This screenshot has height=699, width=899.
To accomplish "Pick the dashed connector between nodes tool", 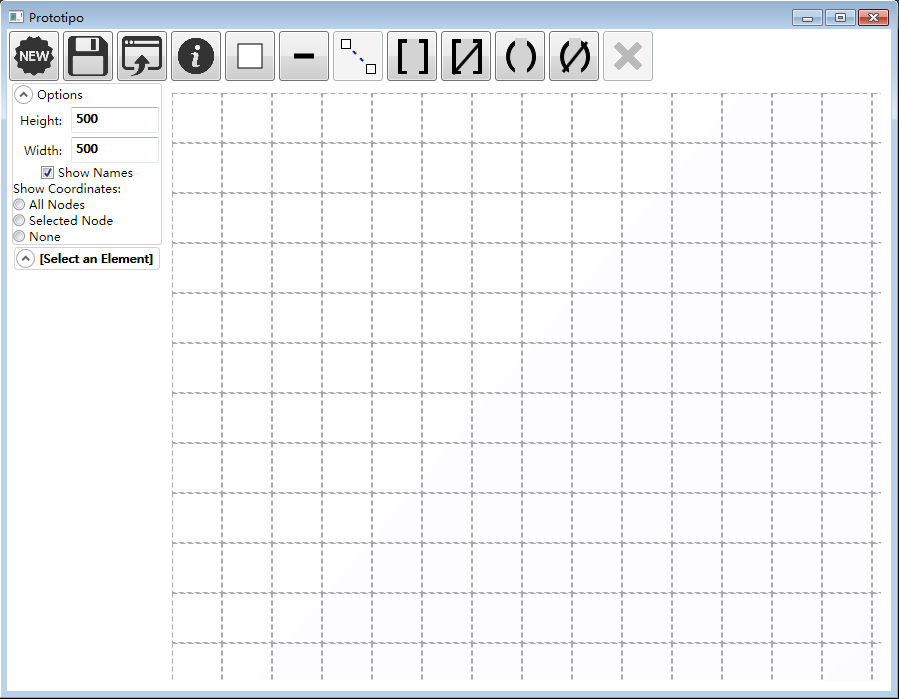I will tap(358, 56).
